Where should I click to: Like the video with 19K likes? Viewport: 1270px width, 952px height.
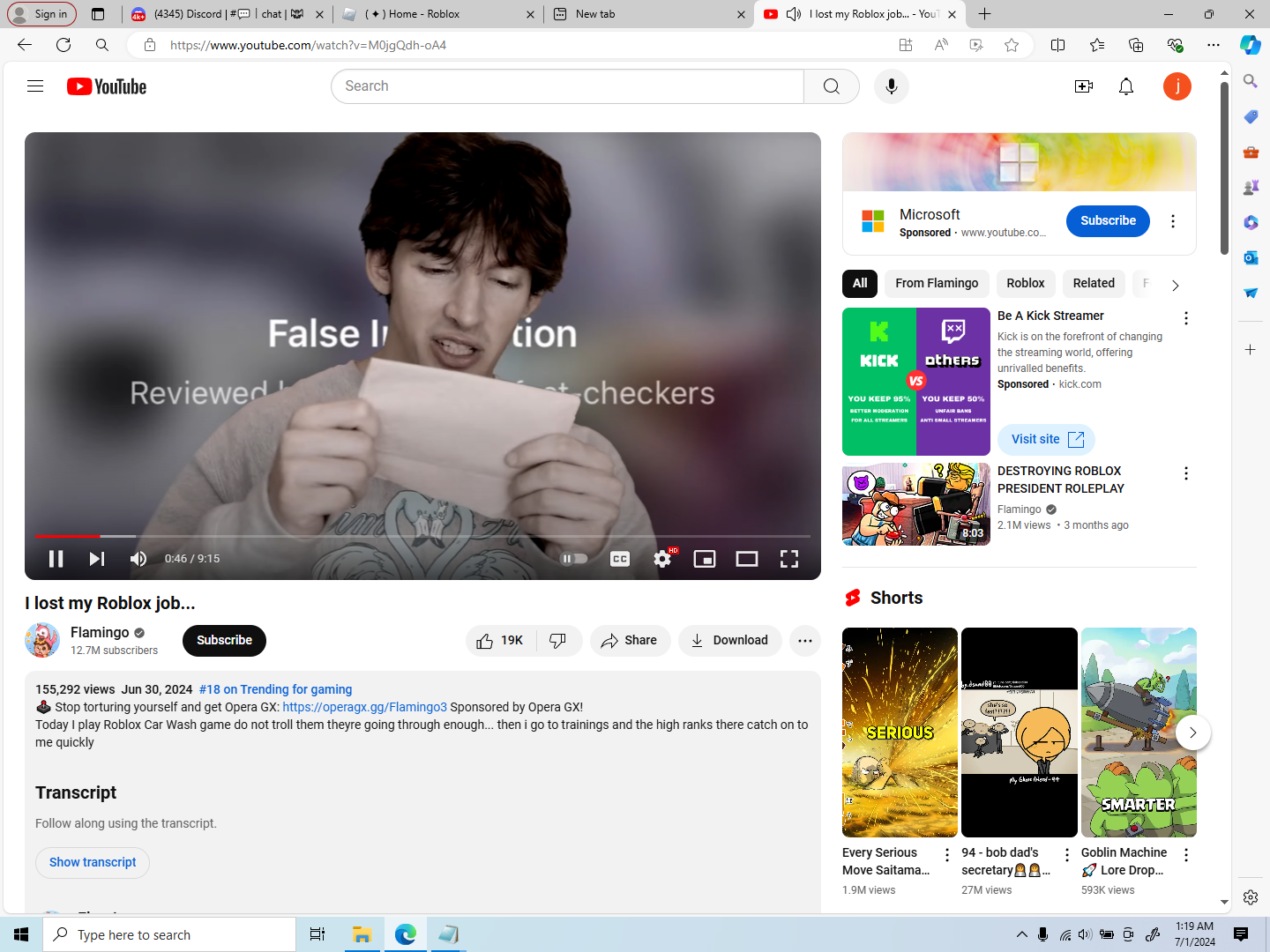click(x=500, y=641)
